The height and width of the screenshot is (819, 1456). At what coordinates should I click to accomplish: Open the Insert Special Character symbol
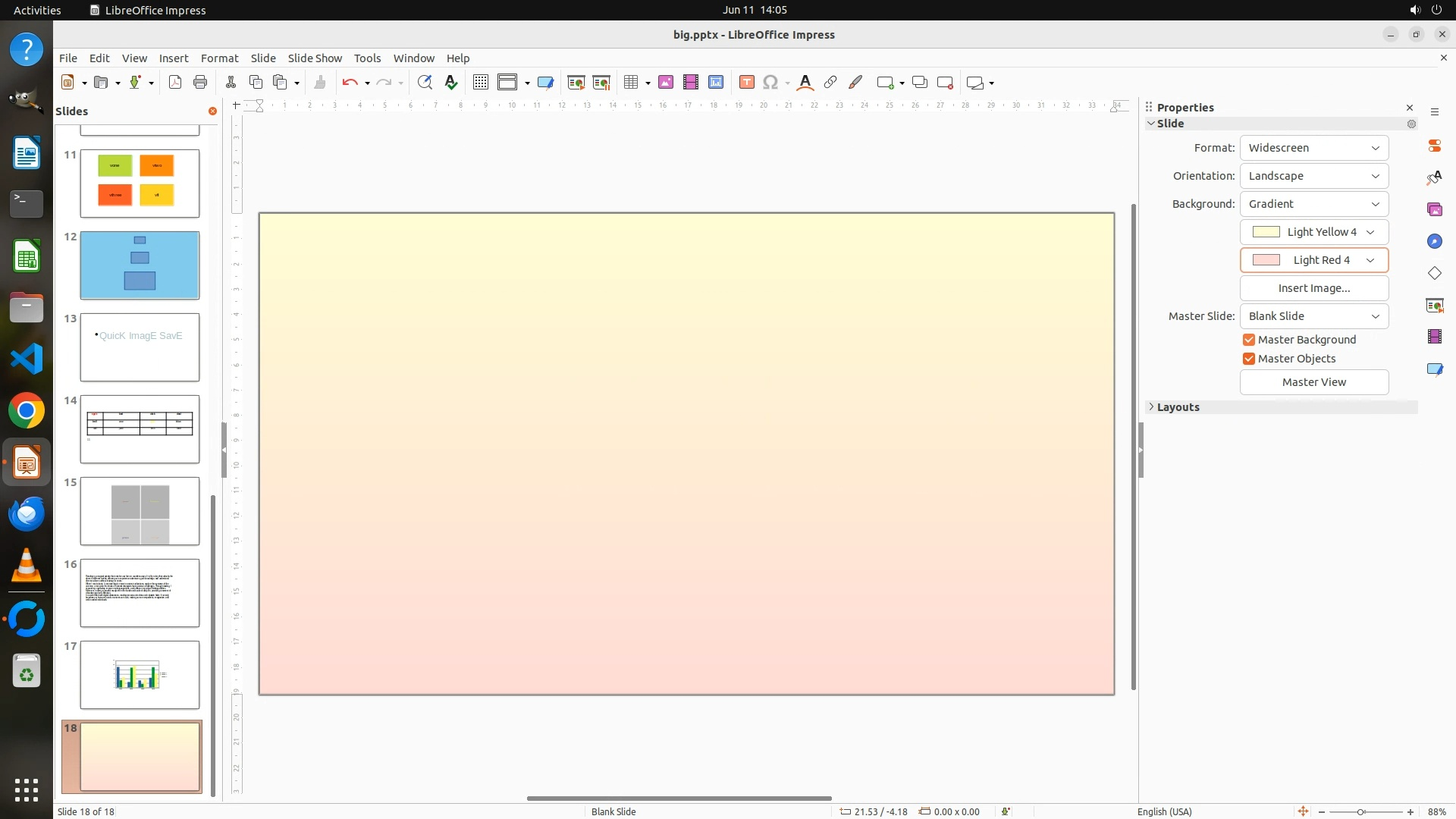(x=770, y=83)
